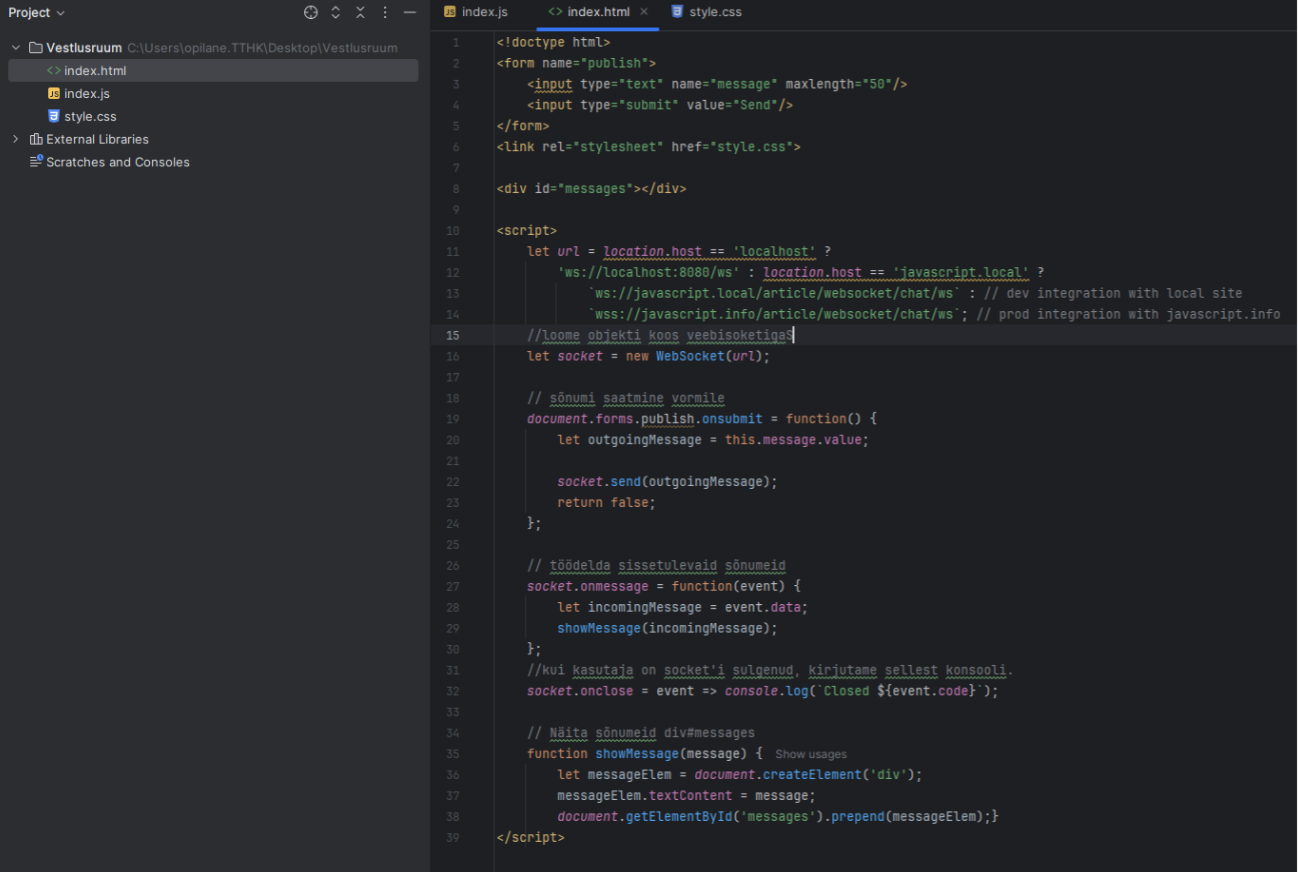The image size is (1298, 872).
Task: Open the Project view dropdown
Action: (37, 13)
